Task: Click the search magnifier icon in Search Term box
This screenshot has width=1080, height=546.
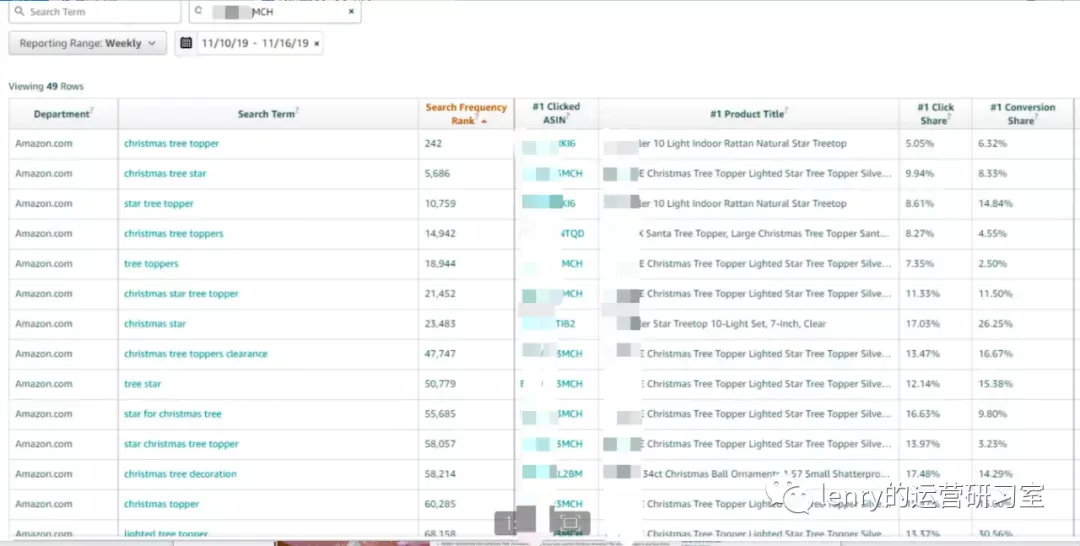Action: point(19,12)
